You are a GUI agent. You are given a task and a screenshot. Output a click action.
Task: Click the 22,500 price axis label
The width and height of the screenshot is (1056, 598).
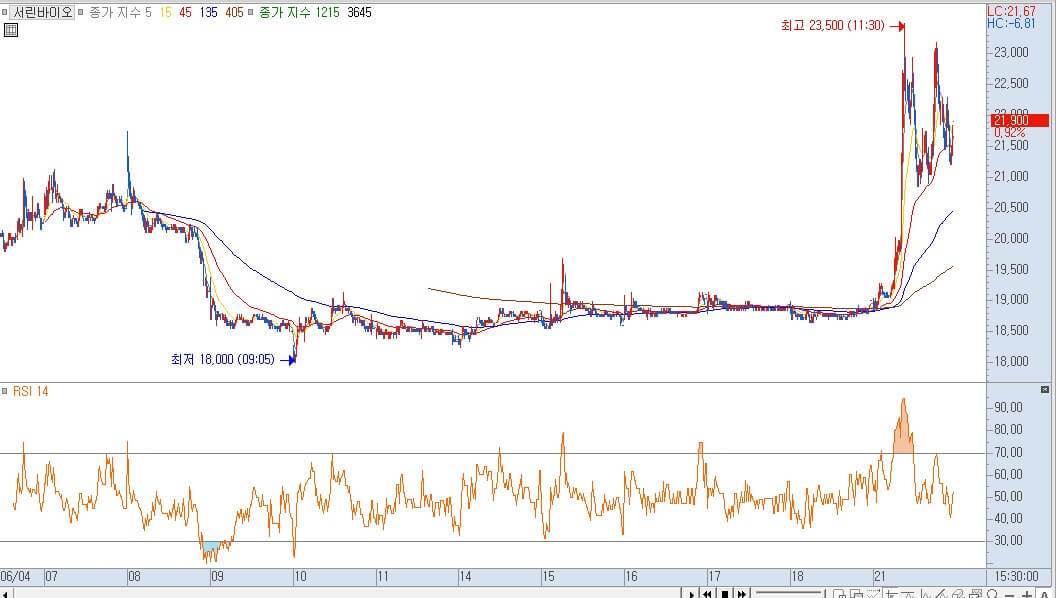[x=1011, y=84]
